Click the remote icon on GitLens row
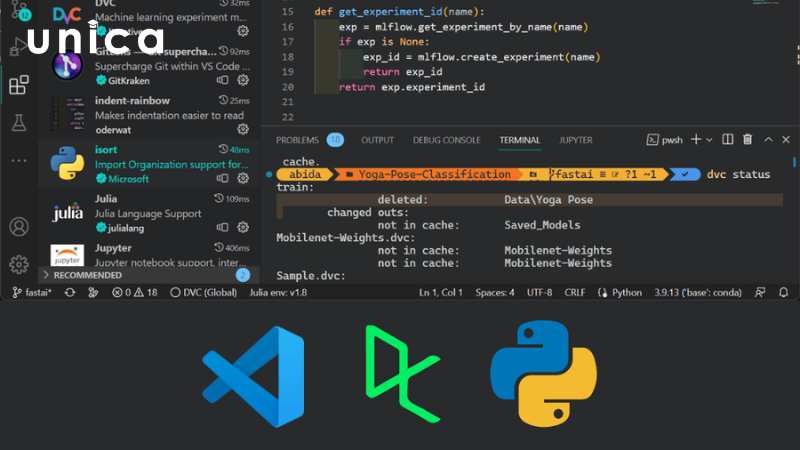Screen dimensions: 800x450 [x=222, y=80]
